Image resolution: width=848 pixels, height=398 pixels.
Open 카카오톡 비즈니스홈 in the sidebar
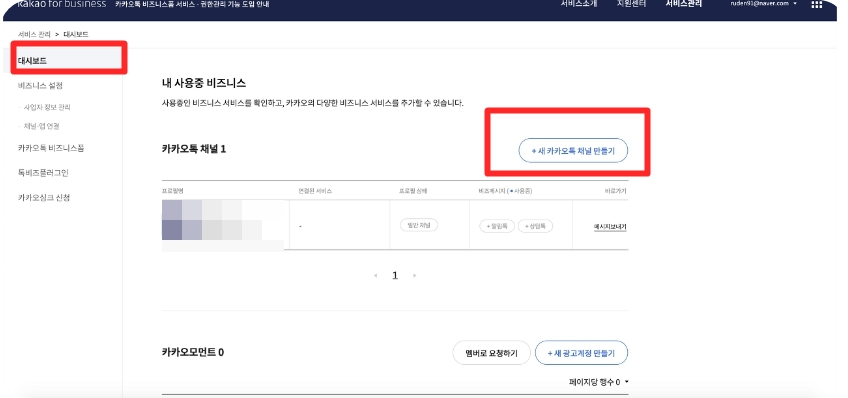click(x=51, y=148)
